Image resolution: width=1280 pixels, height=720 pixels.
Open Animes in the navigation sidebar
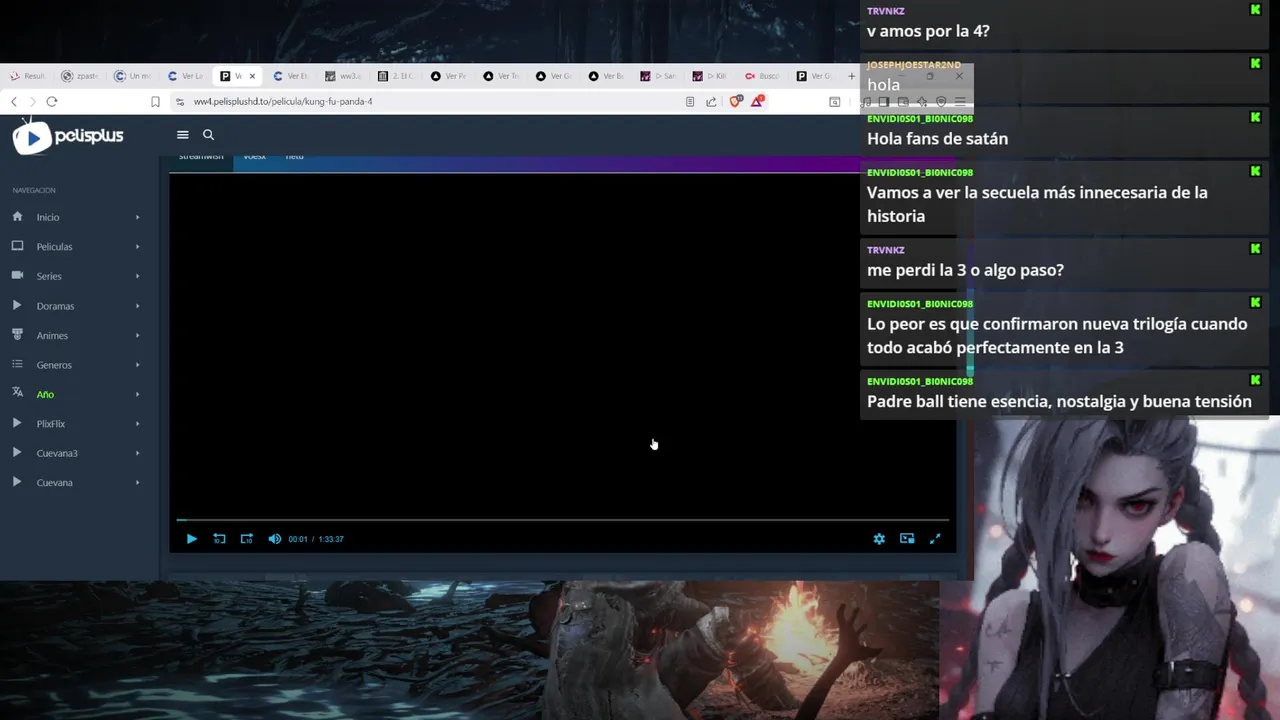coord(52,335)
